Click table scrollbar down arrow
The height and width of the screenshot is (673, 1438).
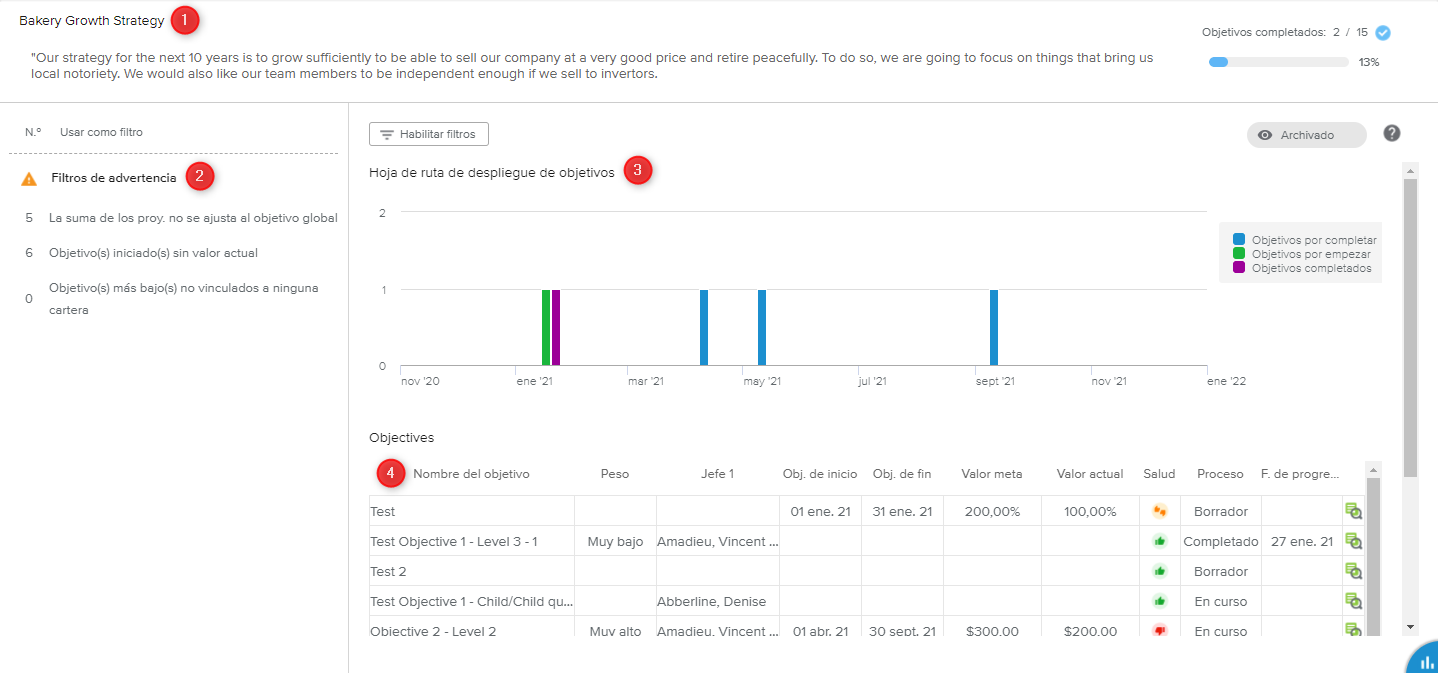click(1373, 627)
